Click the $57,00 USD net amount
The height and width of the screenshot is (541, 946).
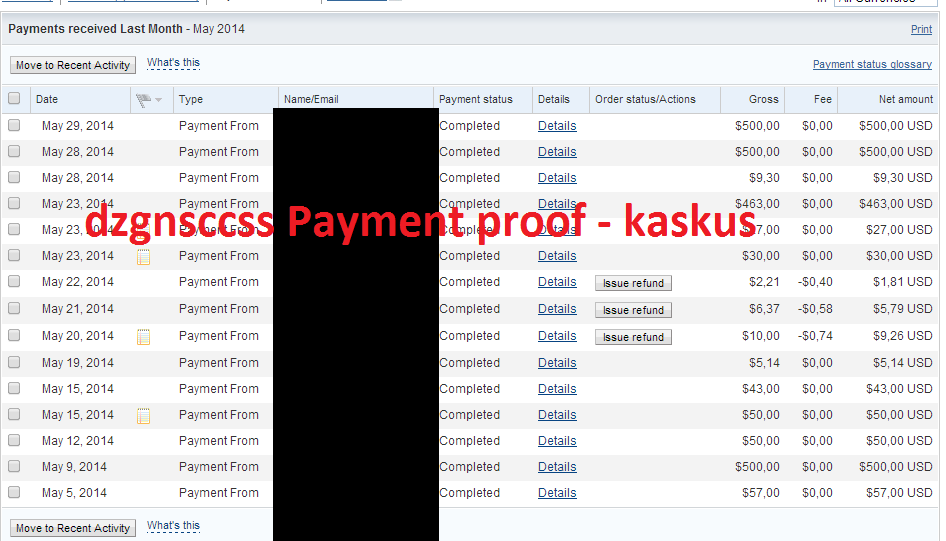click(x=900, y=493)
